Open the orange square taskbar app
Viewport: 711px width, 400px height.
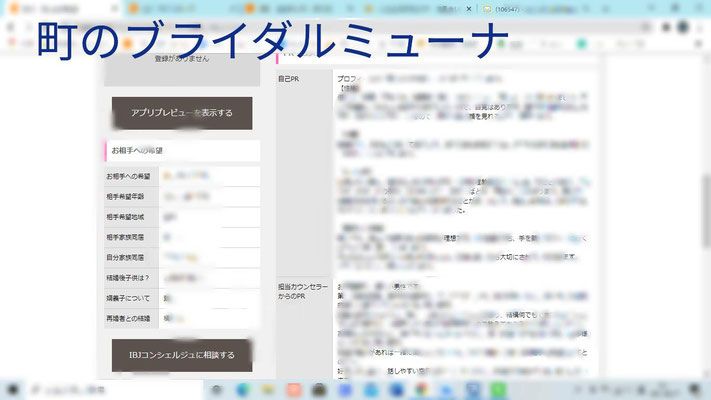click(294, 390)
